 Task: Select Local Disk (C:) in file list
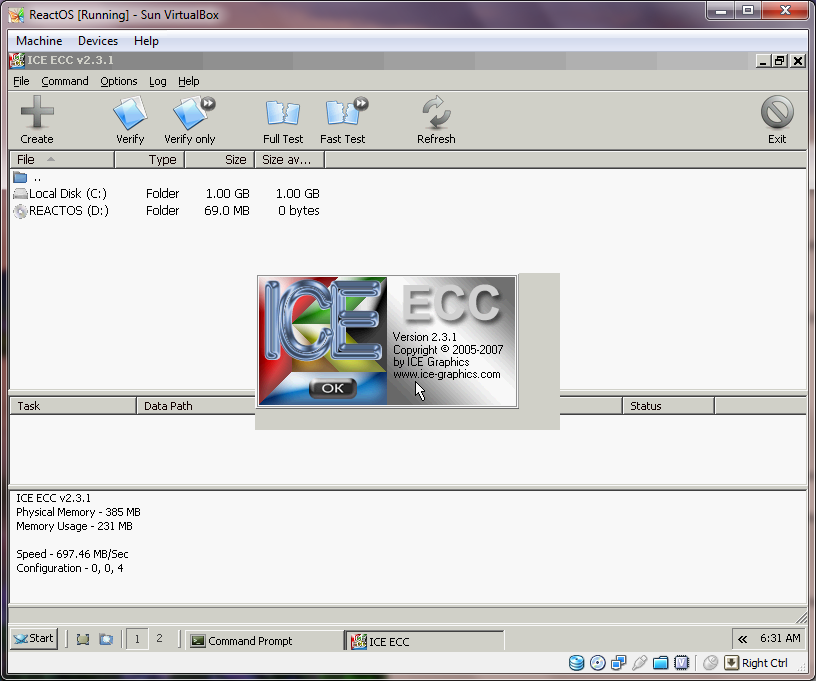coord(67,194)
